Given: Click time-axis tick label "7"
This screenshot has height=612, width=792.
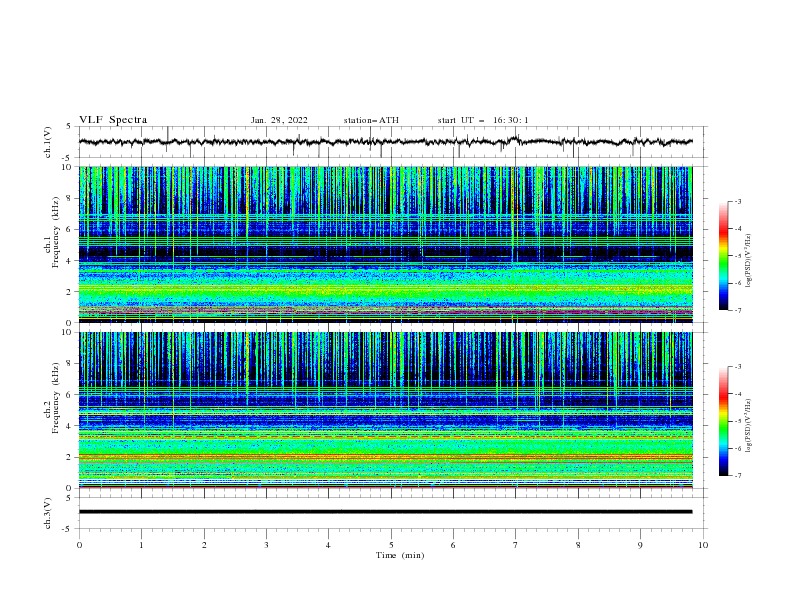Looking at the screenshot, I should [x=516, y=545].
